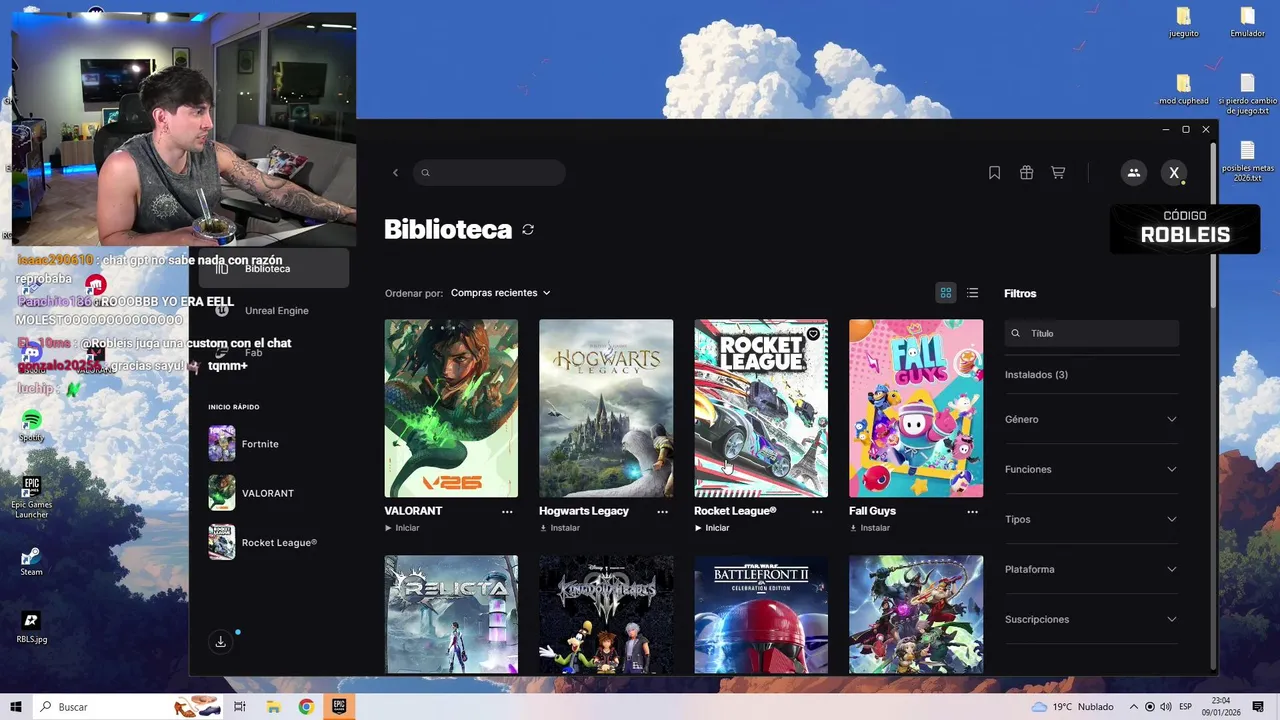Image resolution: width=1280 pixels, height=720 pixels.
Task: Open the weather widget 19°C Nublado
Action: [1072, 707]
